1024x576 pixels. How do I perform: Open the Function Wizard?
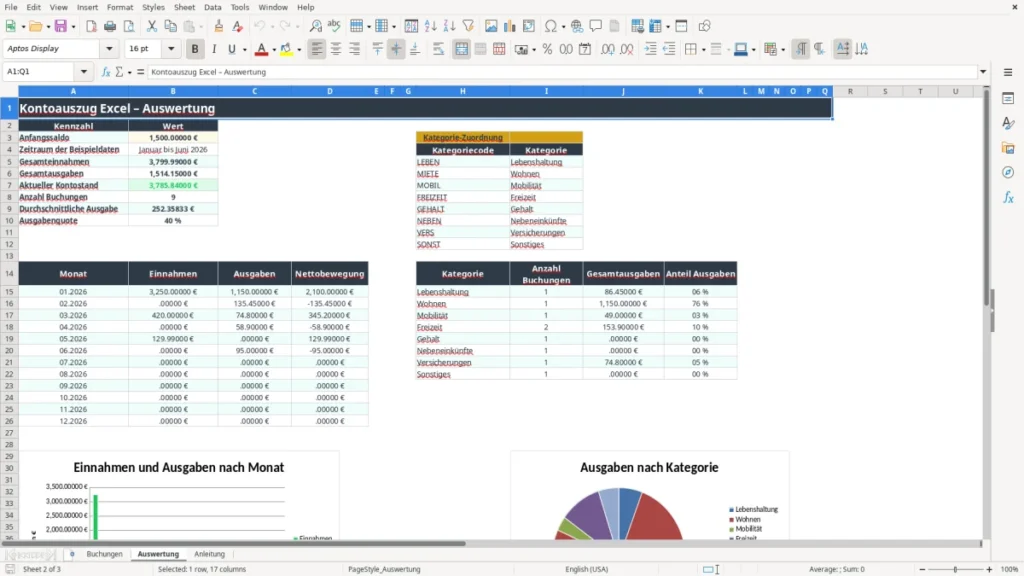click(x=106, y=72)
